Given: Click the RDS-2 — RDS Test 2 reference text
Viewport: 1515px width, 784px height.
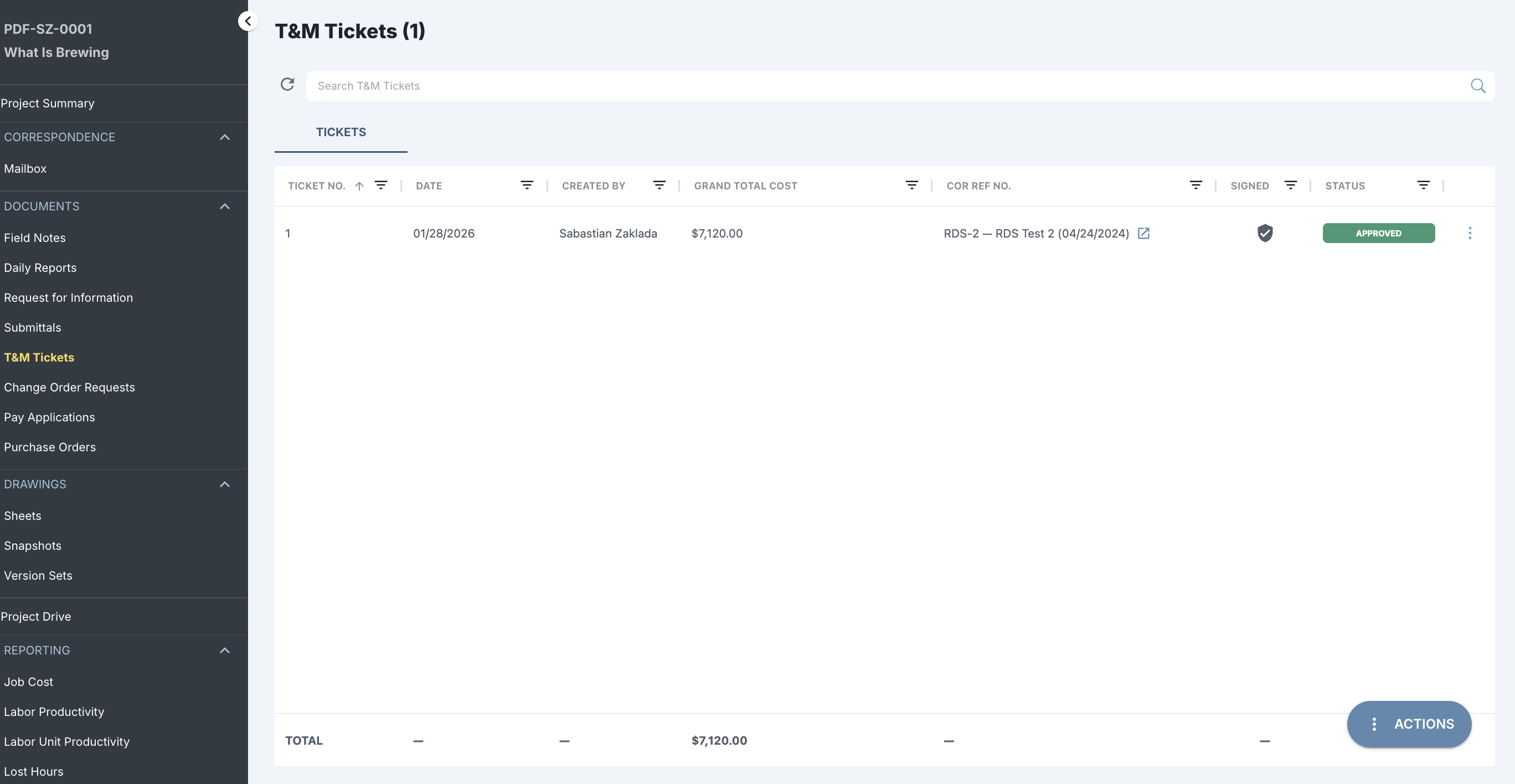Looking at the screenshot, I should tap(1036, 234).
